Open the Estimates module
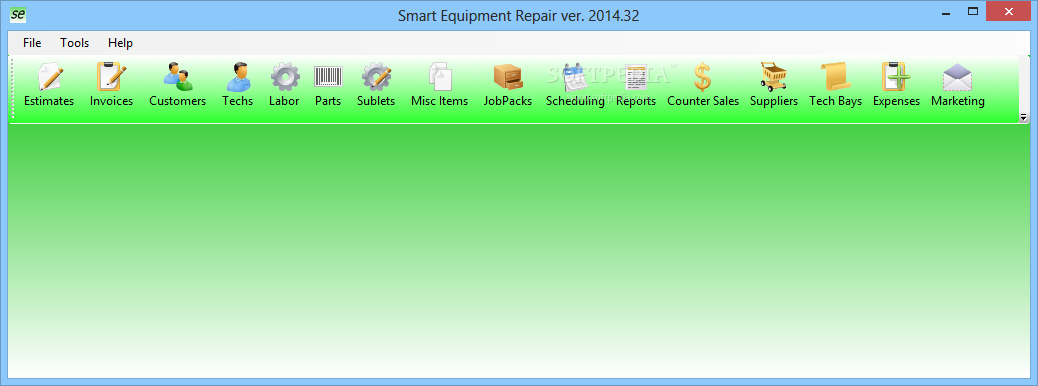The image size is (1038, 386). pyautogui.click(x=49, y=85)
